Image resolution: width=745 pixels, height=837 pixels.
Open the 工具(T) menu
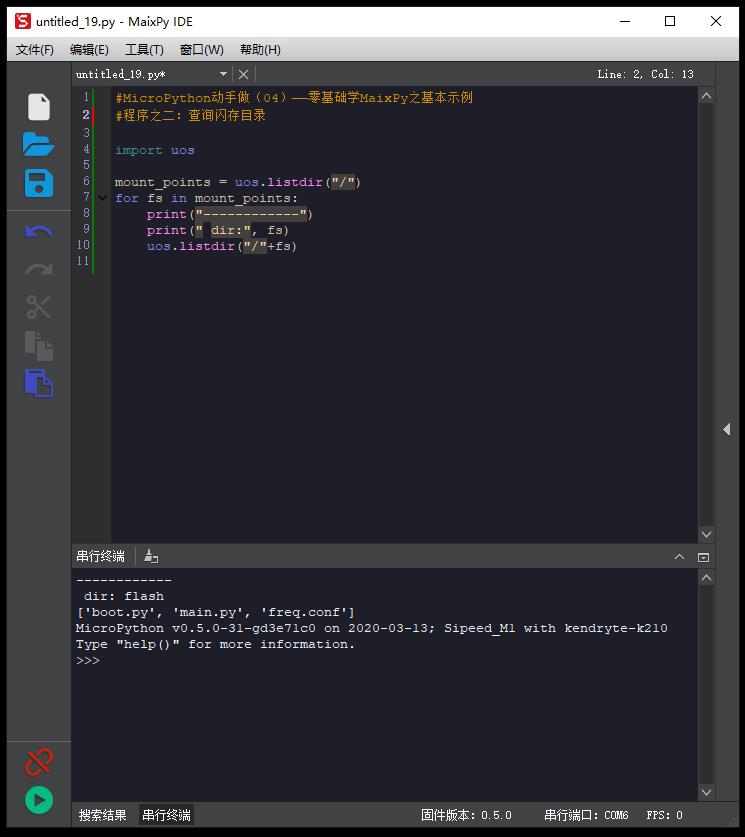coord(144,50)
